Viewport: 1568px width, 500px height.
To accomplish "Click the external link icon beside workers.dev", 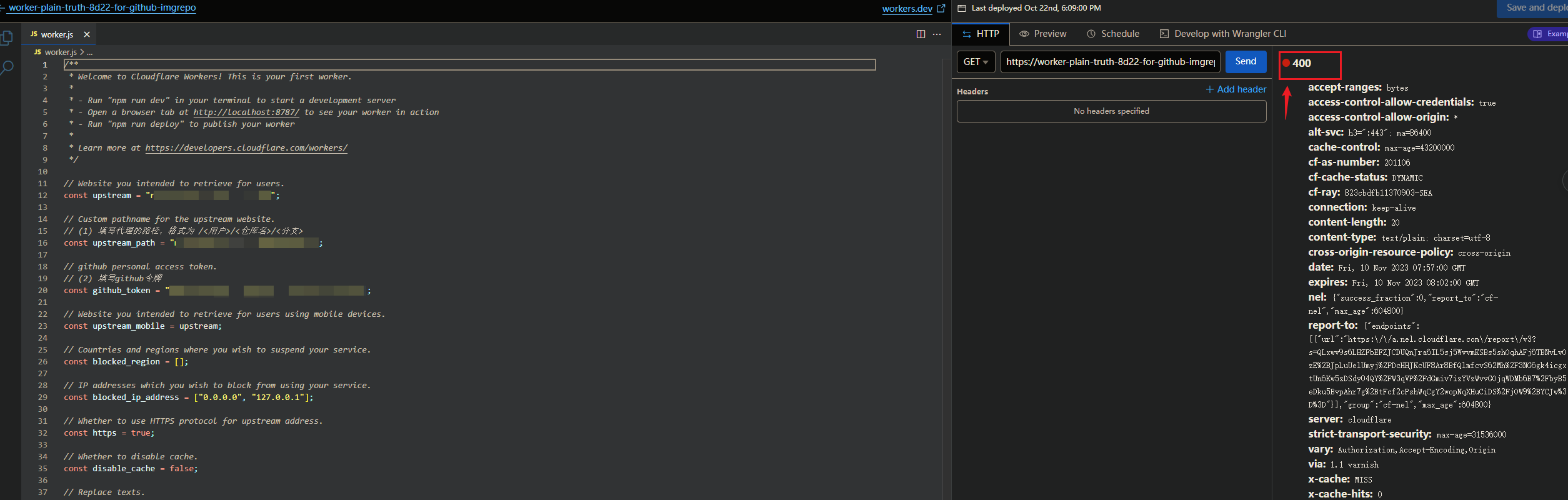I will [x=941, y=8].
